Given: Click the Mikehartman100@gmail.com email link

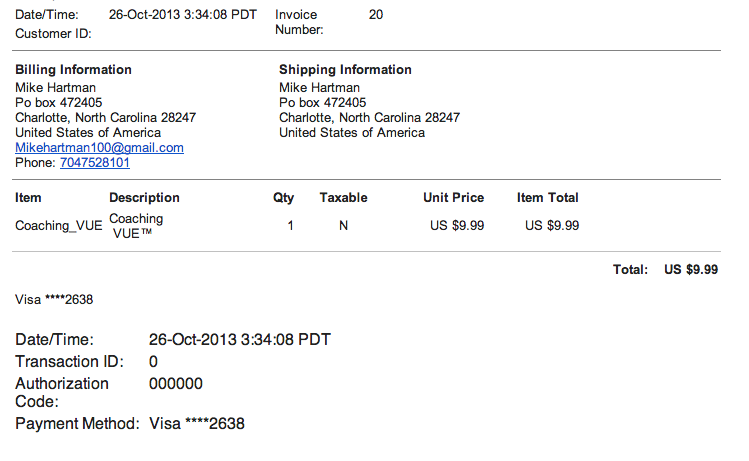Looking at the screenshot, I should pyautogui.click(x=99, y=148).
